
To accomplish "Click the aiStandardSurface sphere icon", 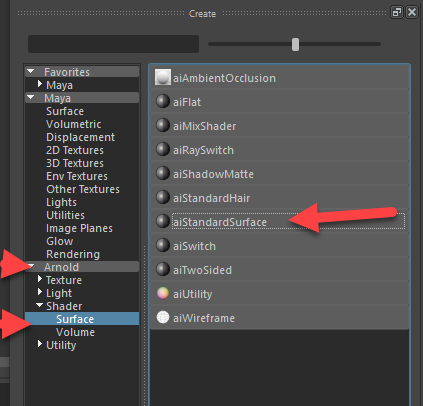I will click(163, 221).
